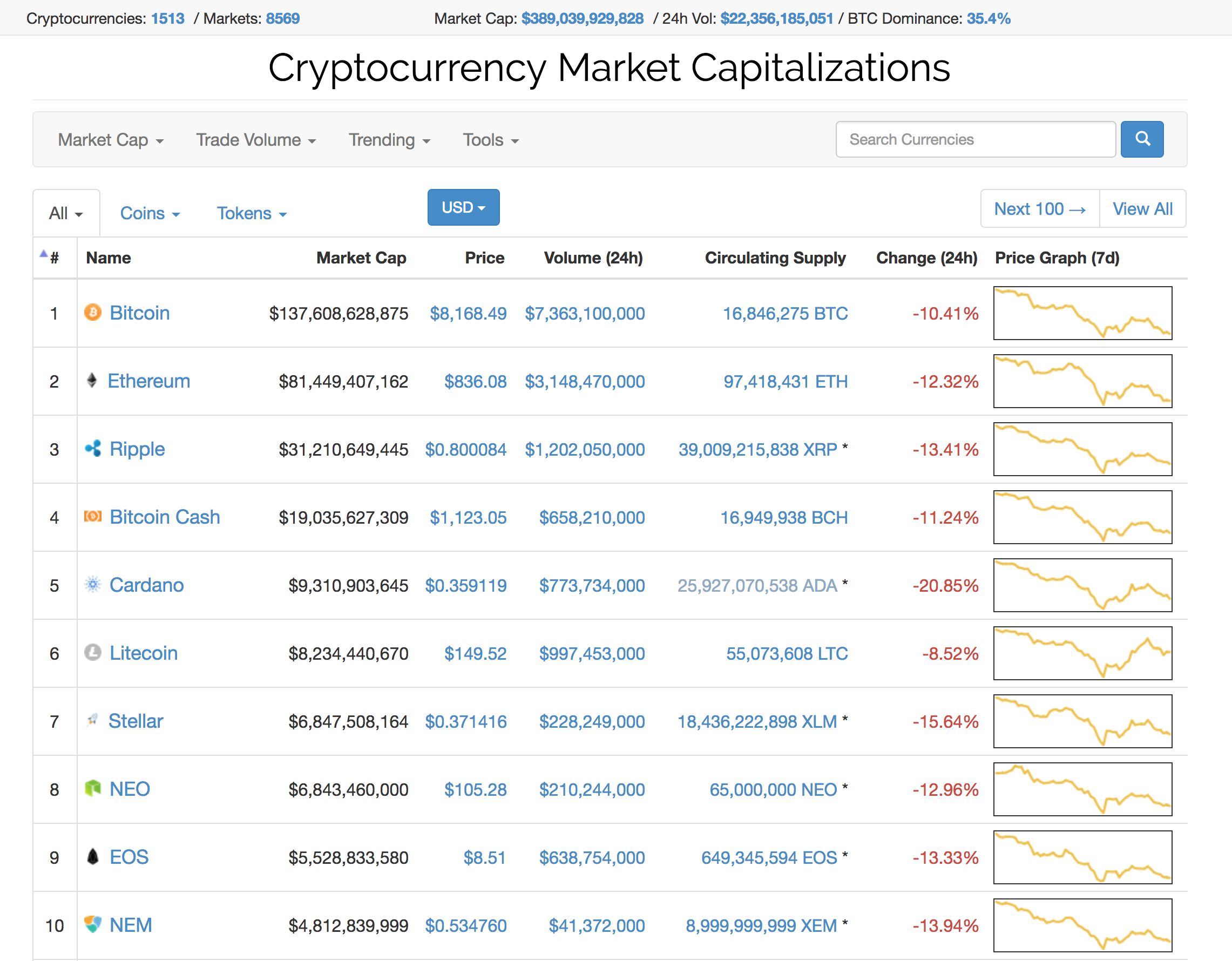
Task: Expand the Trade Volume menu
Action: (255, 140)
